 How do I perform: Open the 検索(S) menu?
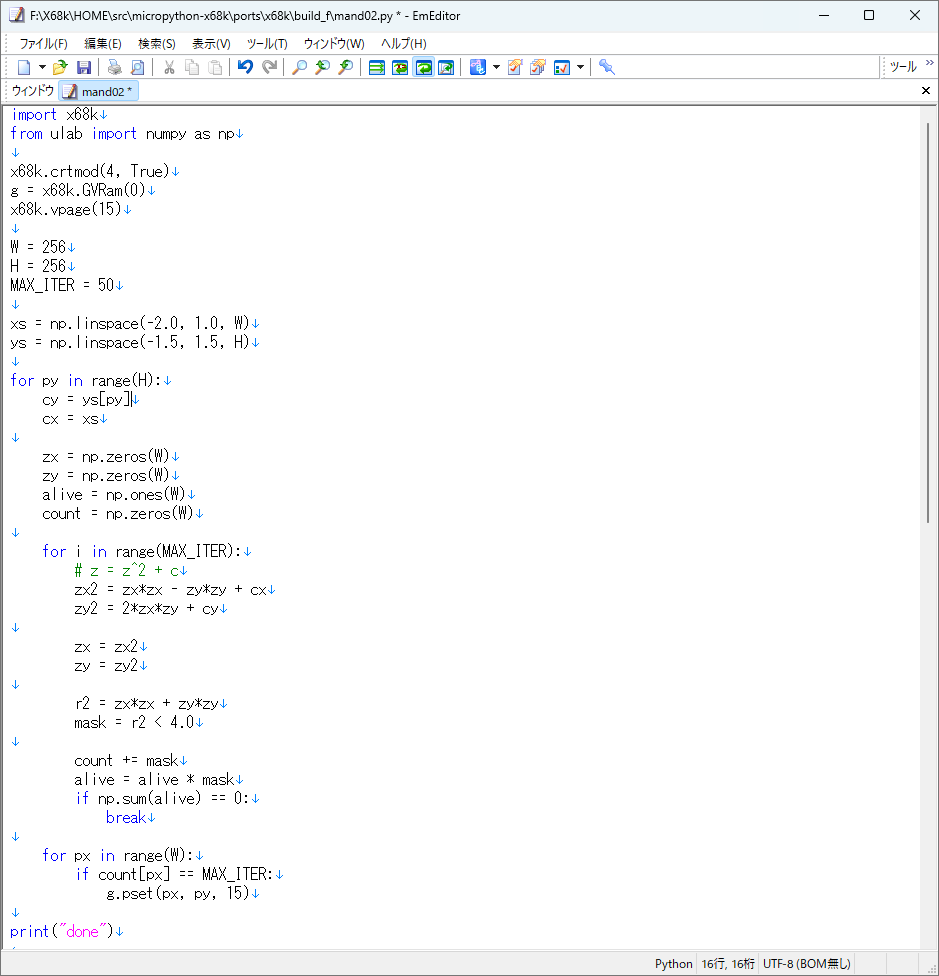click(157, 44)
